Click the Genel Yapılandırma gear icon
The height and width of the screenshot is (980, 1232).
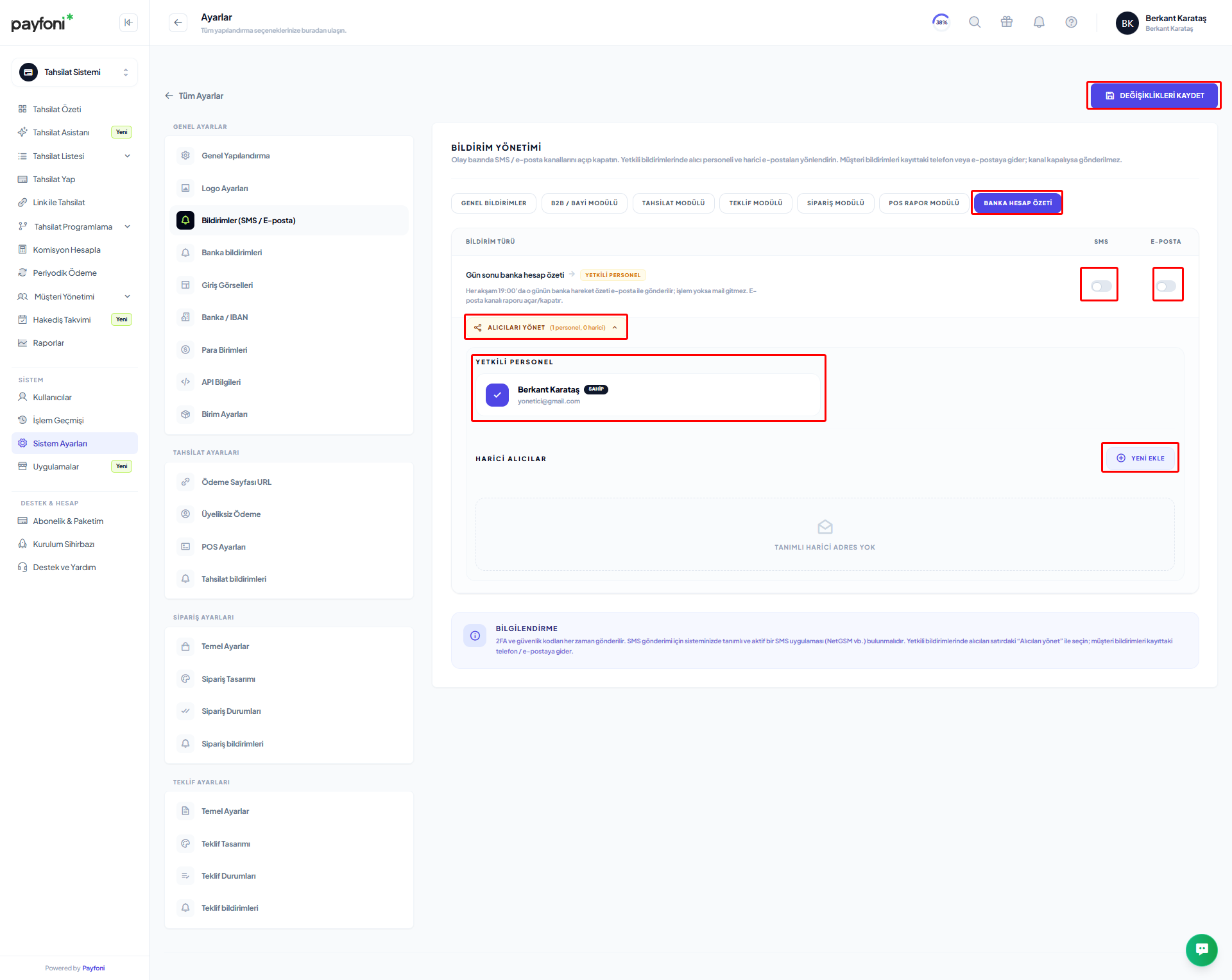[x=185, y=155]
